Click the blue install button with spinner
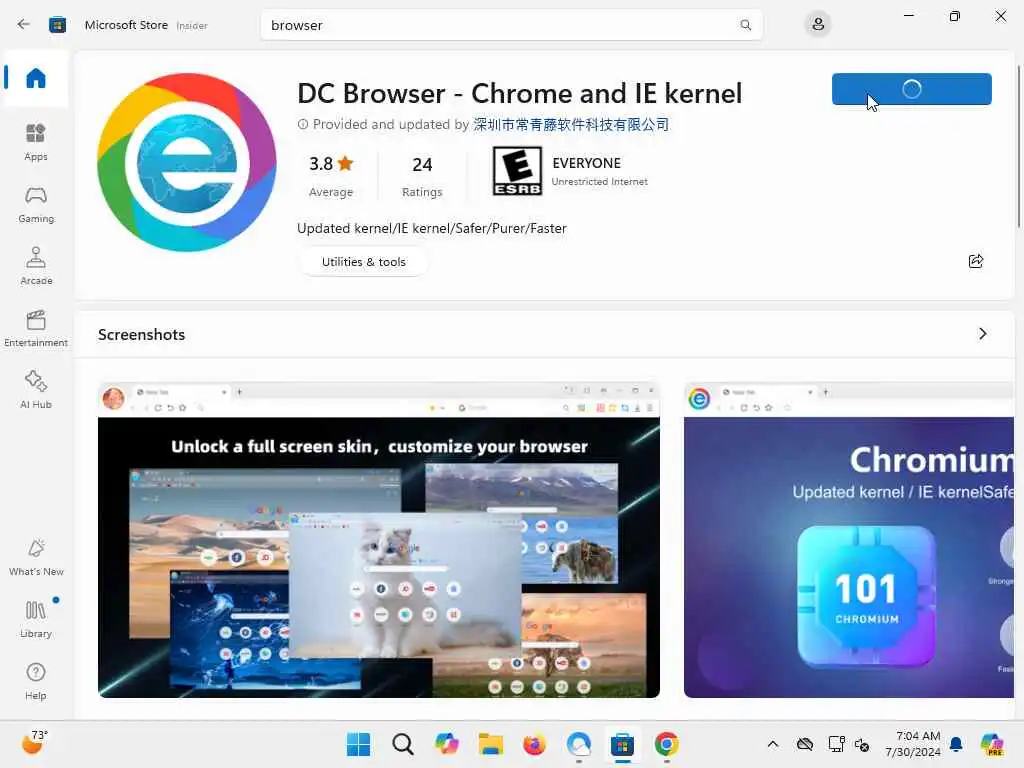 pyautogui.click(x=912, y=89)
